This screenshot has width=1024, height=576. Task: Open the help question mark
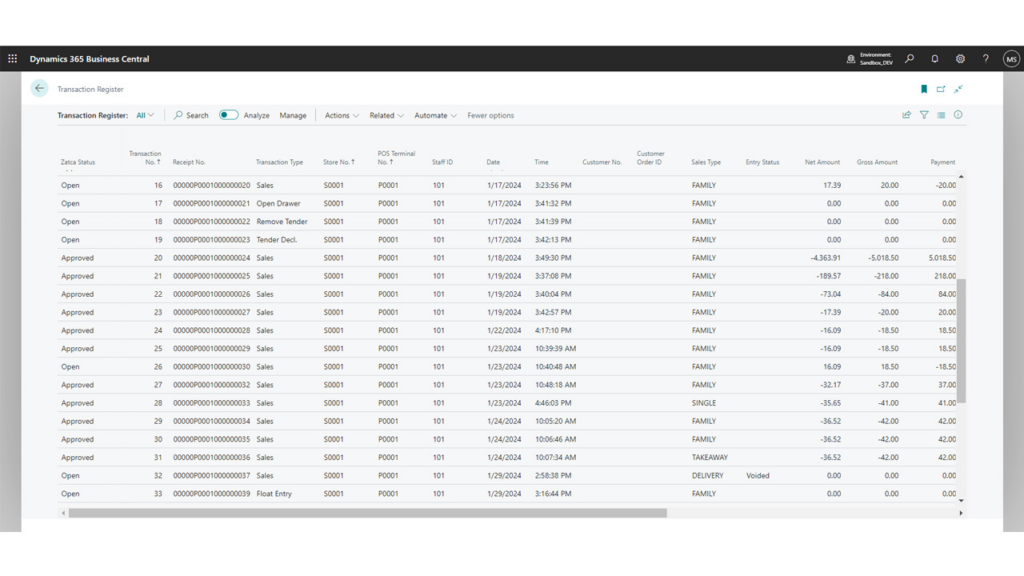[985, 59]
